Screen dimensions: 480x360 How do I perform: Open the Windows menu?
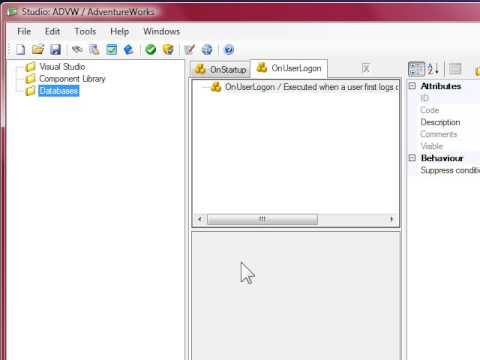(x=162, y=31)
